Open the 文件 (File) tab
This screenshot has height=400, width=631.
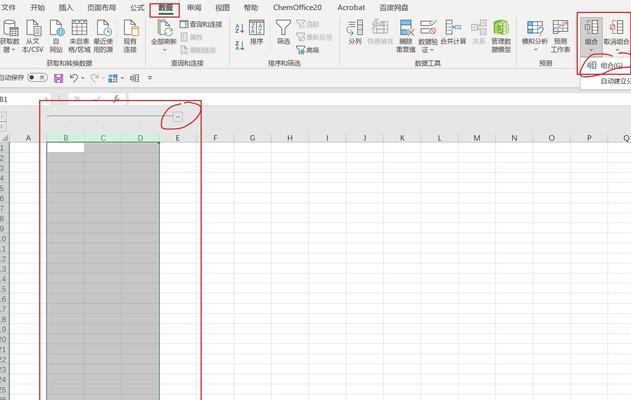8,8
